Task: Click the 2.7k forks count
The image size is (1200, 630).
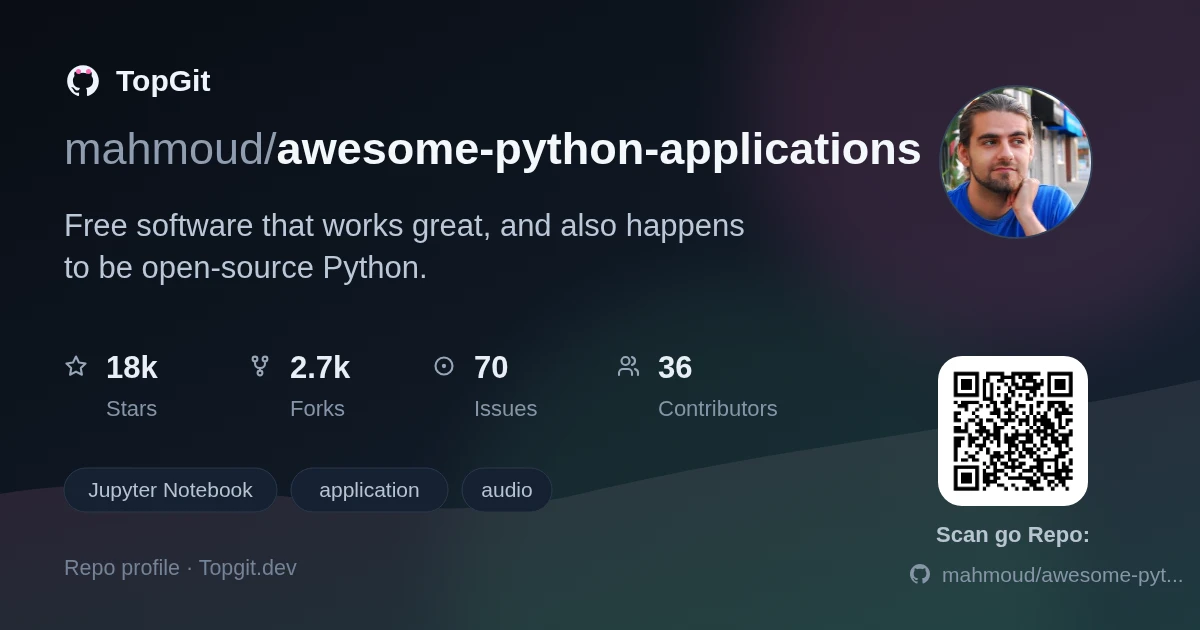Action: click(x=320, y=368)
